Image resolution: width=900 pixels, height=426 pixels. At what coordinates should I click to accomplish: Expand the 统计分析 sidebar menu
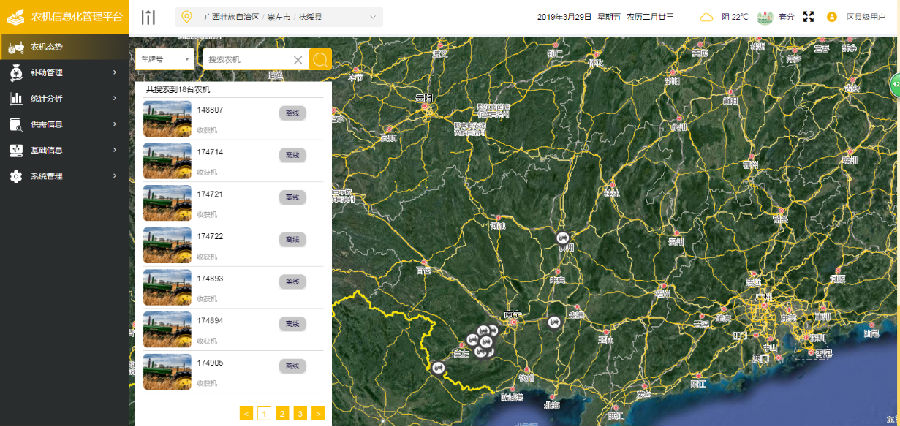coord(65,98)
